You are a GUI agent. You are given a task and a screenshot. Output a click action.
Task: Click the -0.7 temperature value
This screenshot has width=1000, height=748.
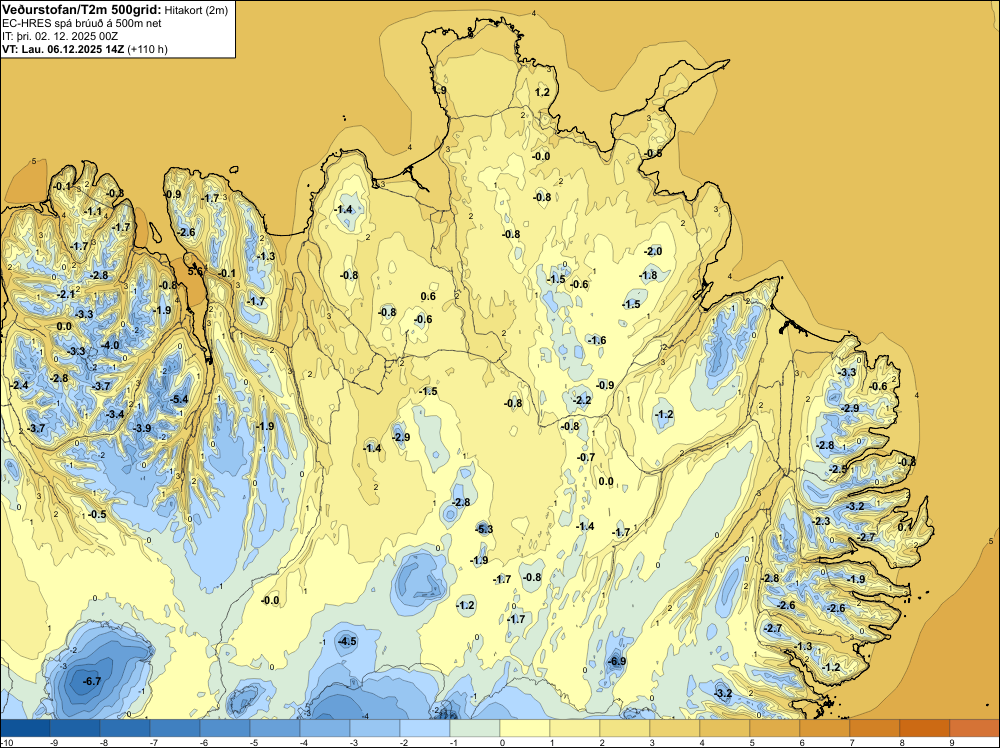tap(586, 457)
